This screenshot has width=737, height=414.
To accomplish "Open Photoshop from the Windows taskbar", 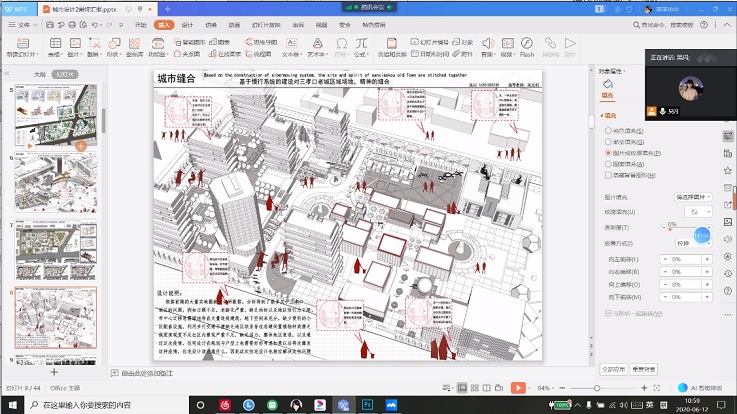I will [x=367, y=405].
